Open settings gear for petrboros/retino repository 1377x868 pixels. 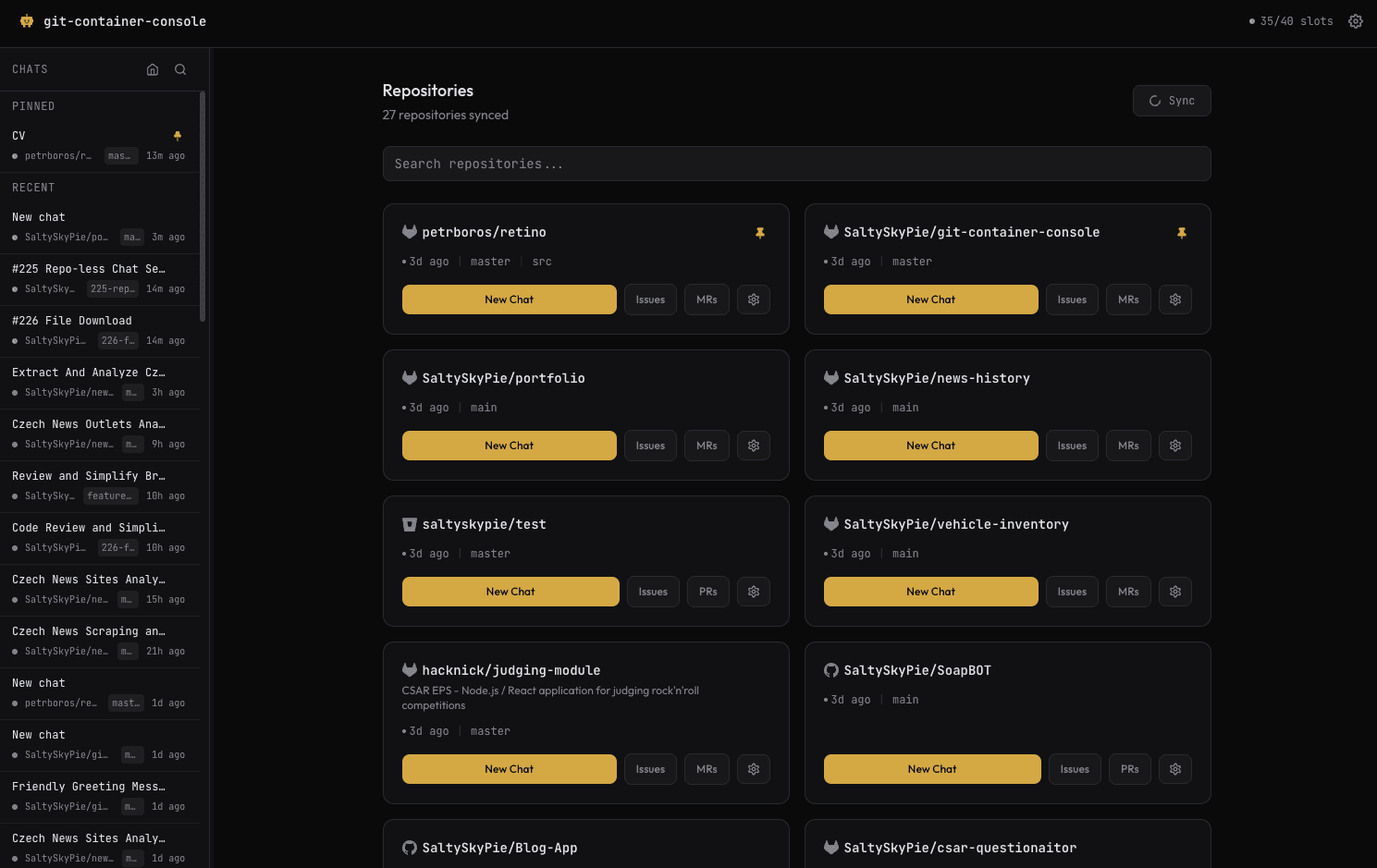pos(754,300)
